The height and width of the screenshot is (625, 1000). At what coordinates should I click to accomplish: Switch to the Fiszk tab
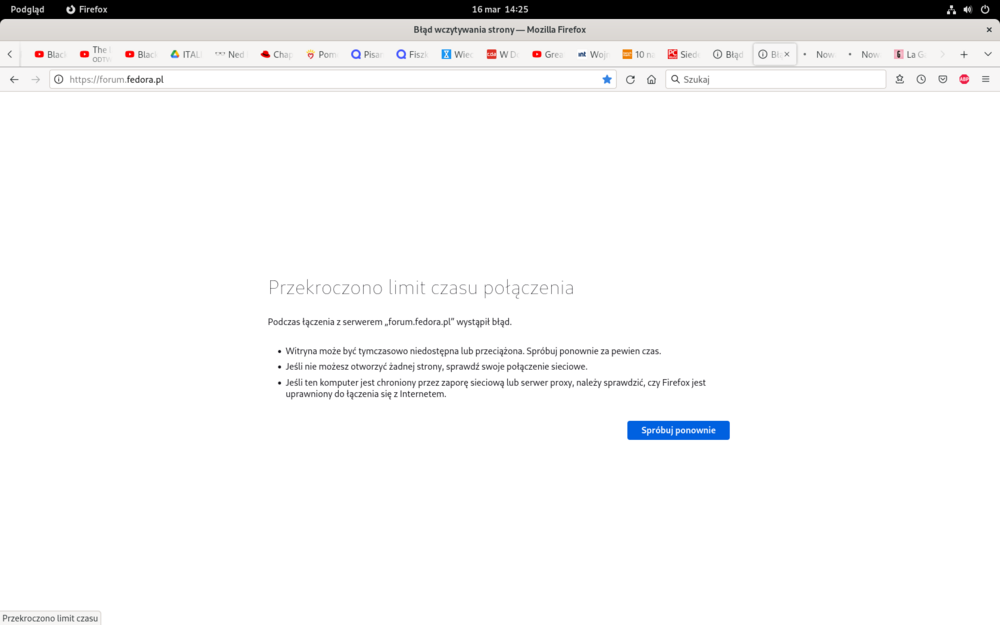(412, 55)
